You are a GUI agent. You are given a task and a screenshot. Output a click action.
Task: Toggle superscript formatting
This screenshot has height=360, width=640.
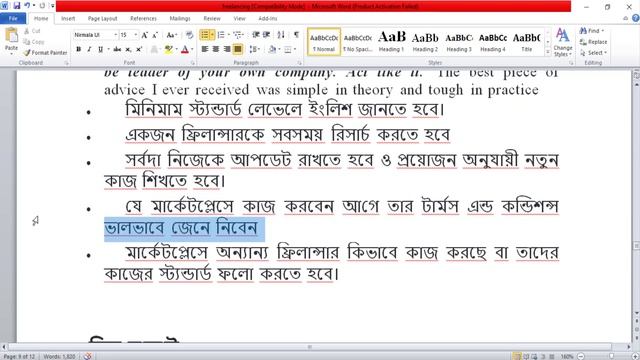tap(139, 49)
